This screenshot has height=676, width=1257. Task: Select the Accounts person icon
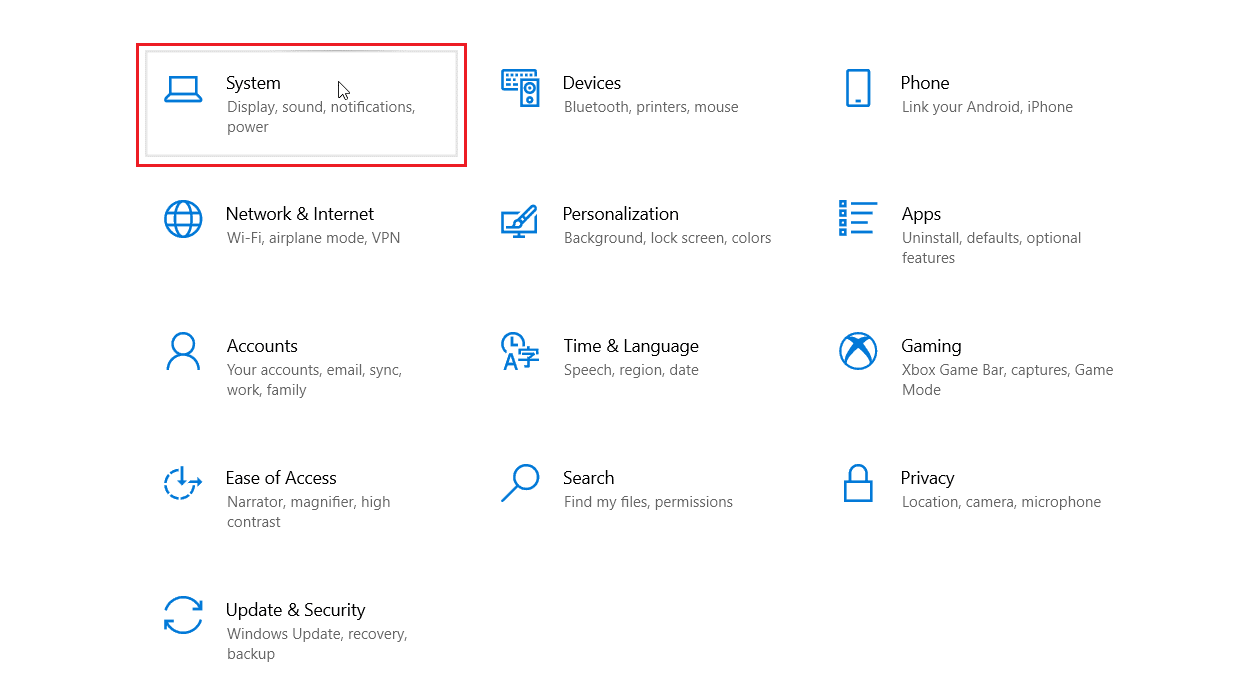pos(183,351)
